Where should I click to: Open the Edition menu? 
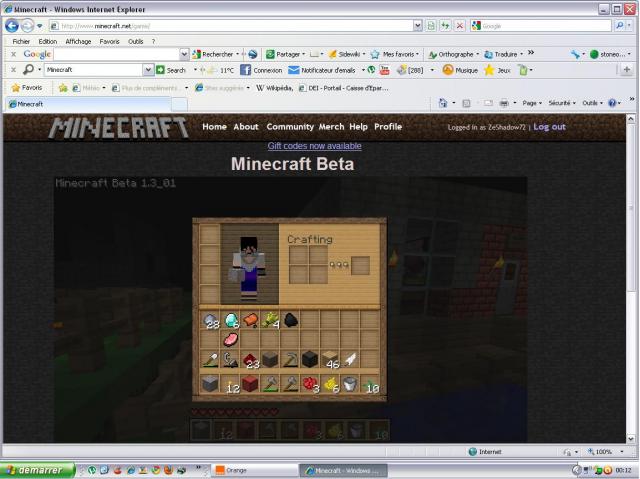[x=48, y=42]
